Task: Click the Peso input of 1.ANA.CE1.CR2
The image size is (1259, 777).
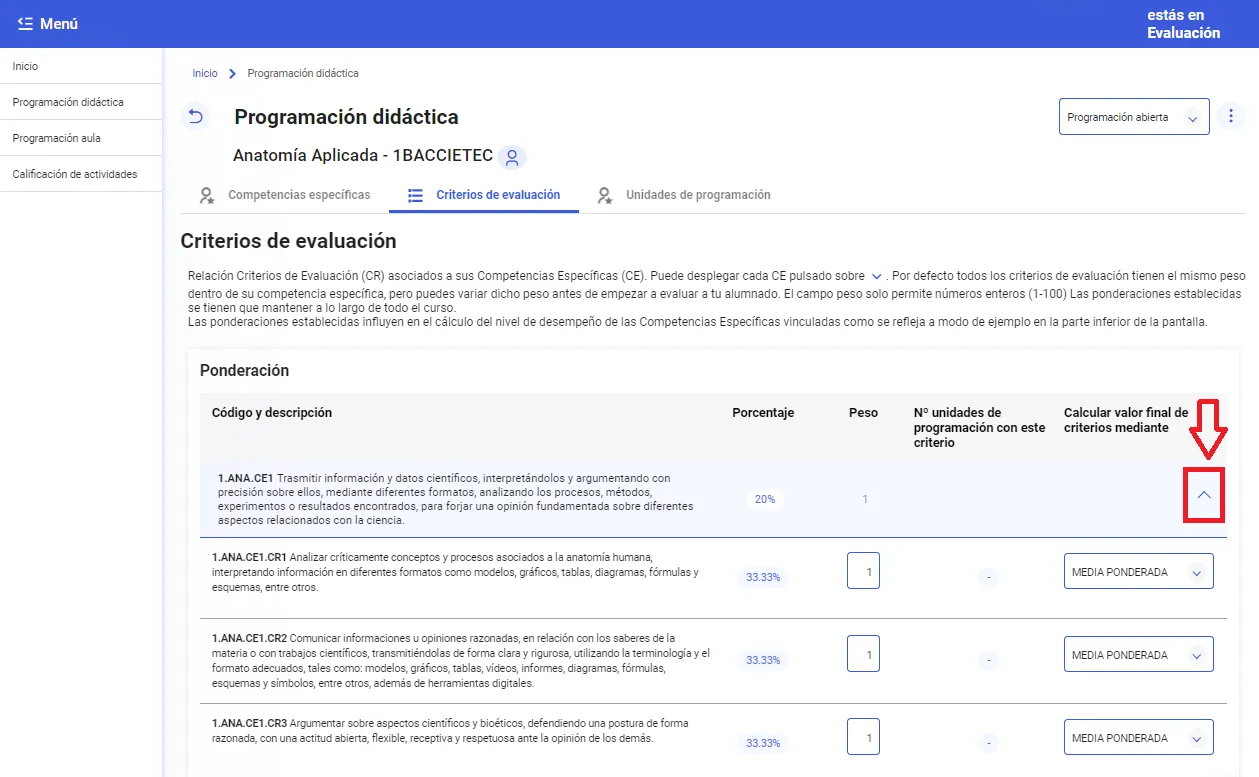Action: click(x=863, y=653)
